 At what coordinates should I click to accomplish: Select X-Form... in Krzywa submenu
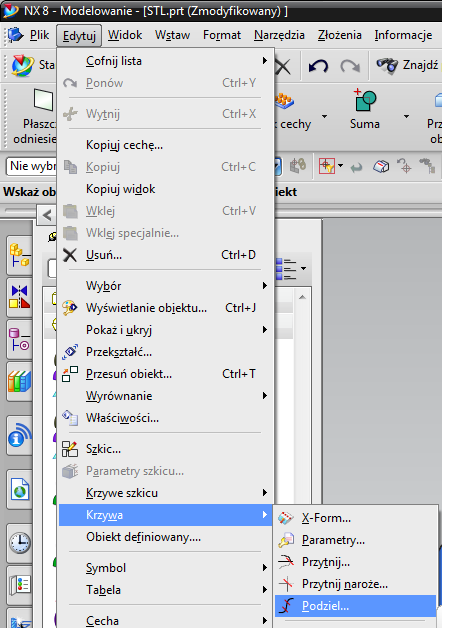(356, 518)
